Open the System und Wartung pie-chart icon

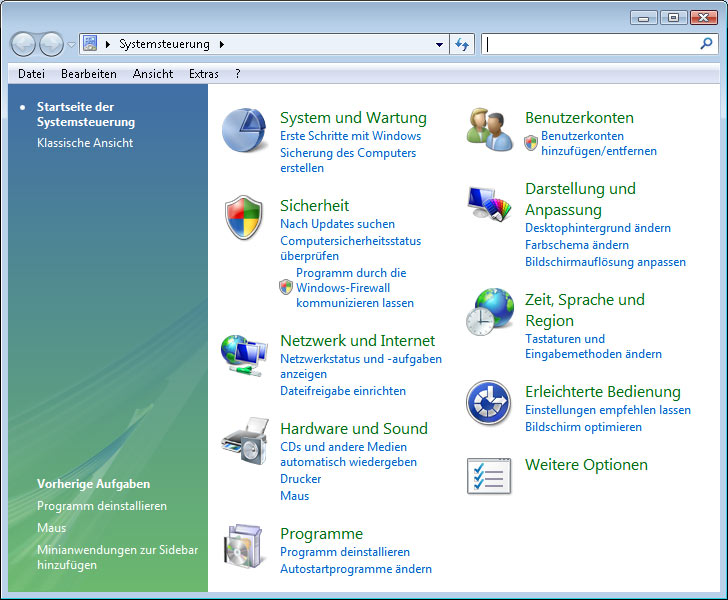[x=244, y=130]
